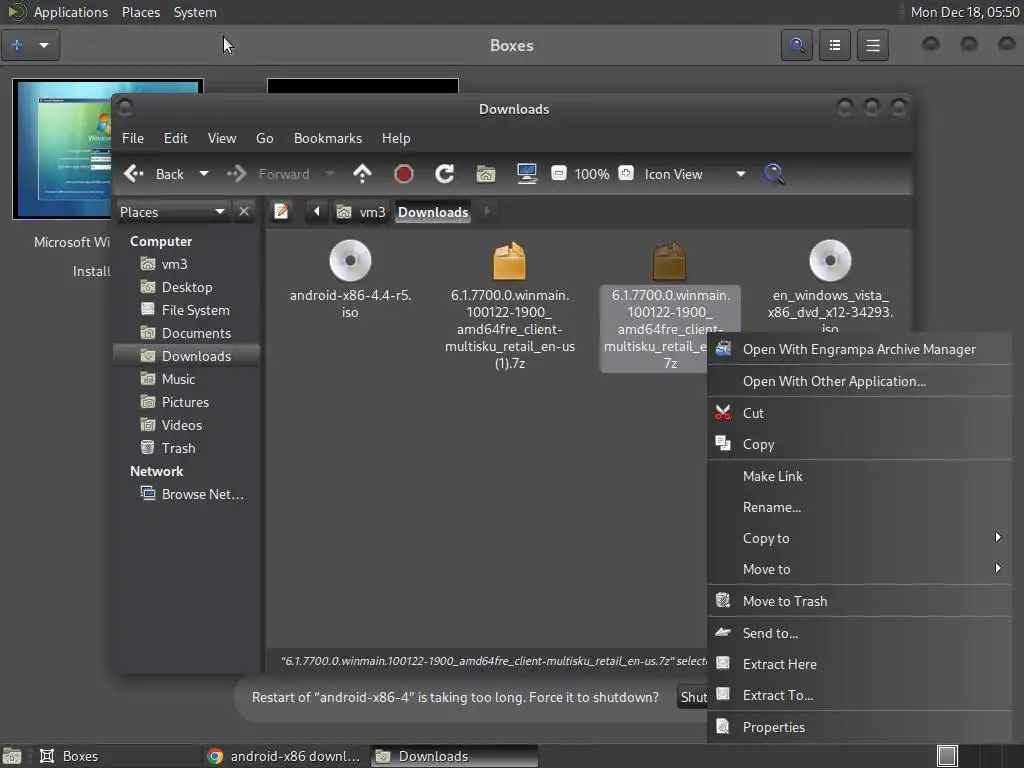Select Documents in the Places sidebar
The height and width of the screenshot is (768, 1024).
186,333
